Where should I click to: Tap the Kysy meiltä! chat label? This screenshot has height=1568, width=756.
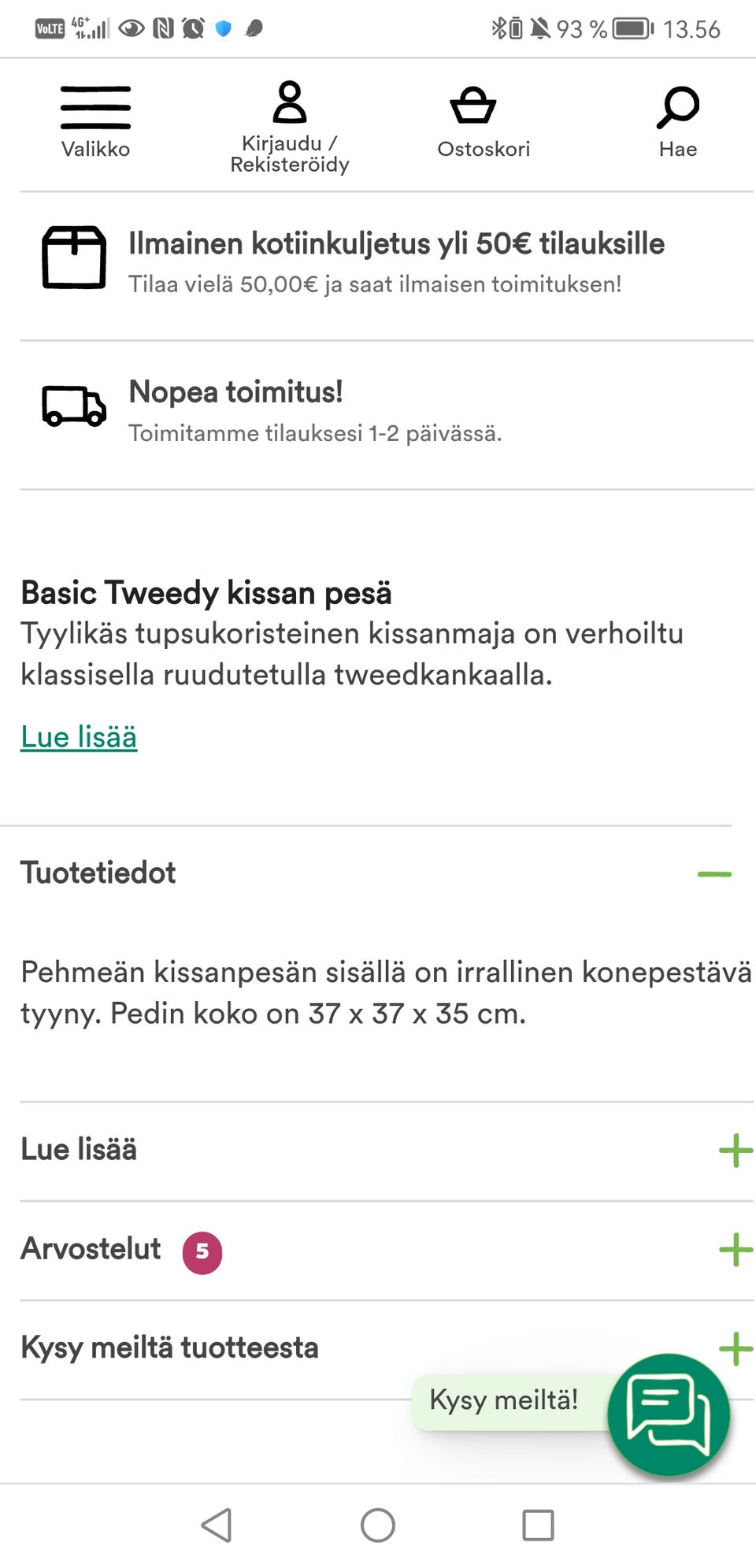click(x=504, y=1400)
